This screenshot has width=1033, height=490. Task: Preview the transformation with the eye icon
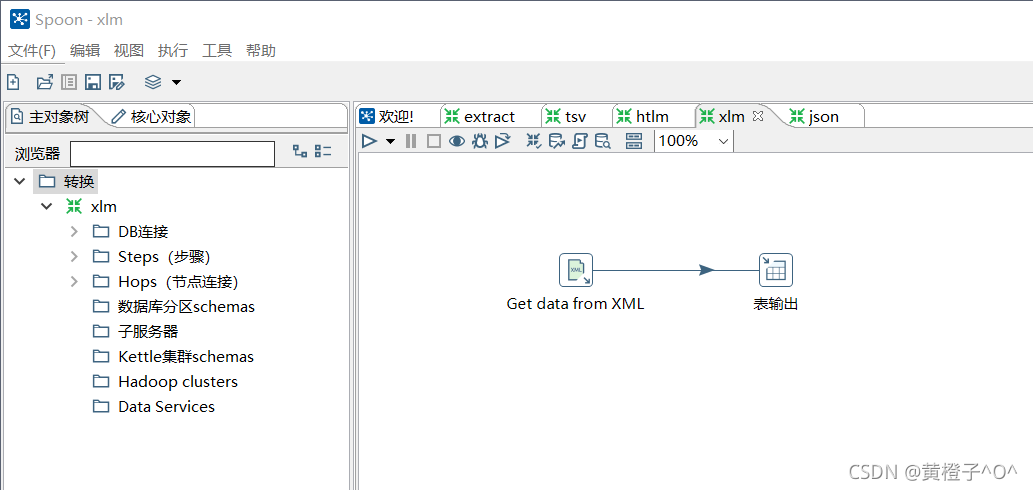457,141
